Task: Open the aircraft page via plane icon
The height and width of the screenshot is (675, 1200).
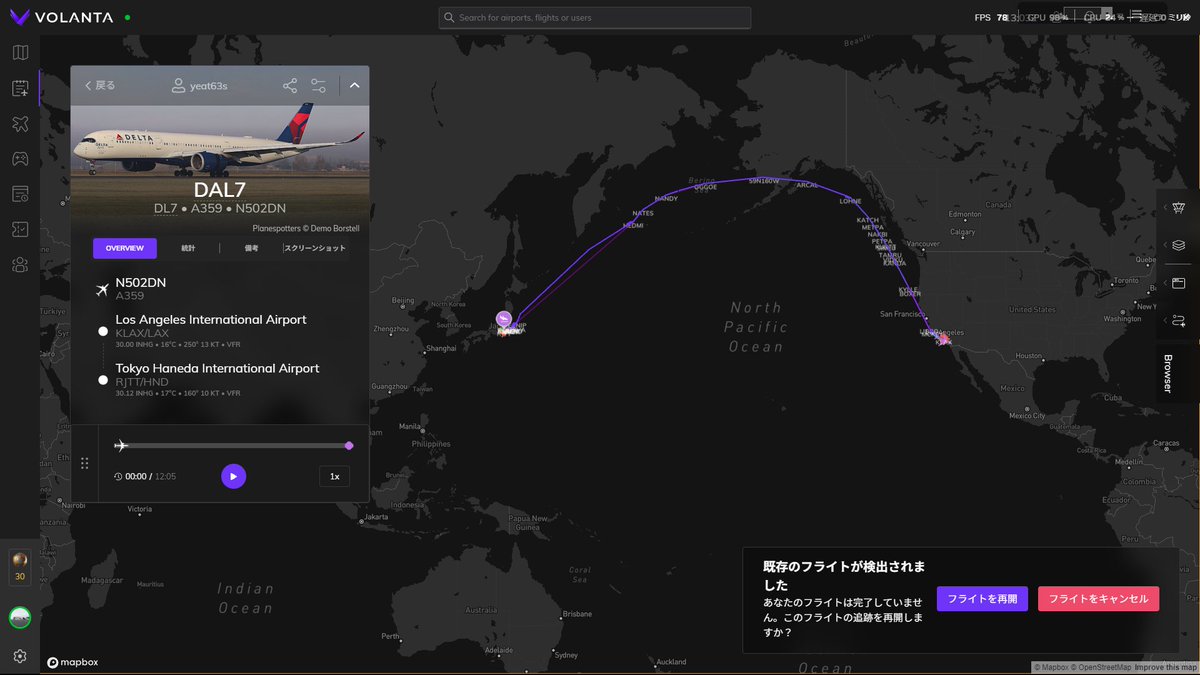Action: point(20,123)
